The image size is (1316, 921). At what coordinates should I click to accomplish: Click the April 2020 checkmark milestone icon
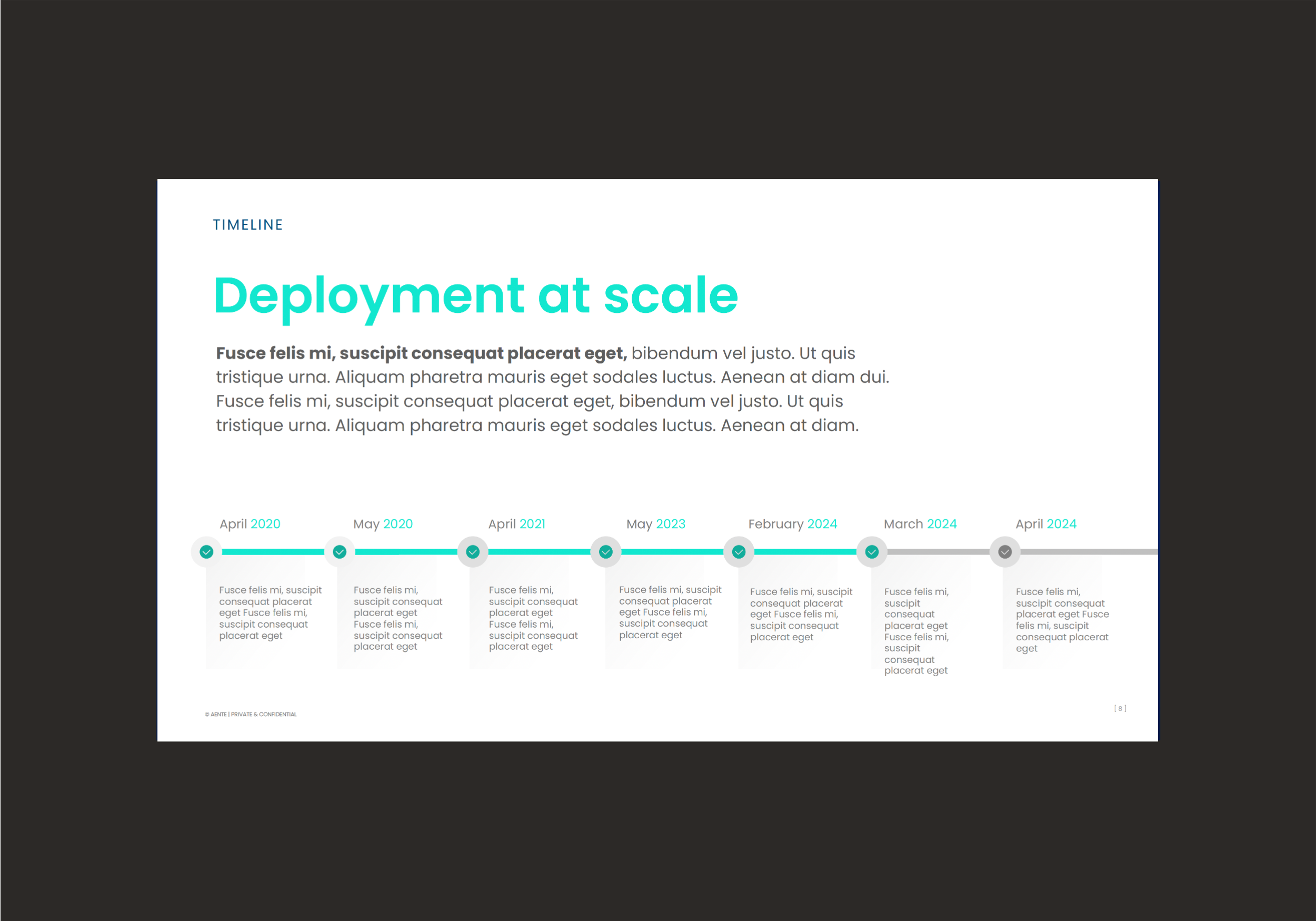pos(206,552)
